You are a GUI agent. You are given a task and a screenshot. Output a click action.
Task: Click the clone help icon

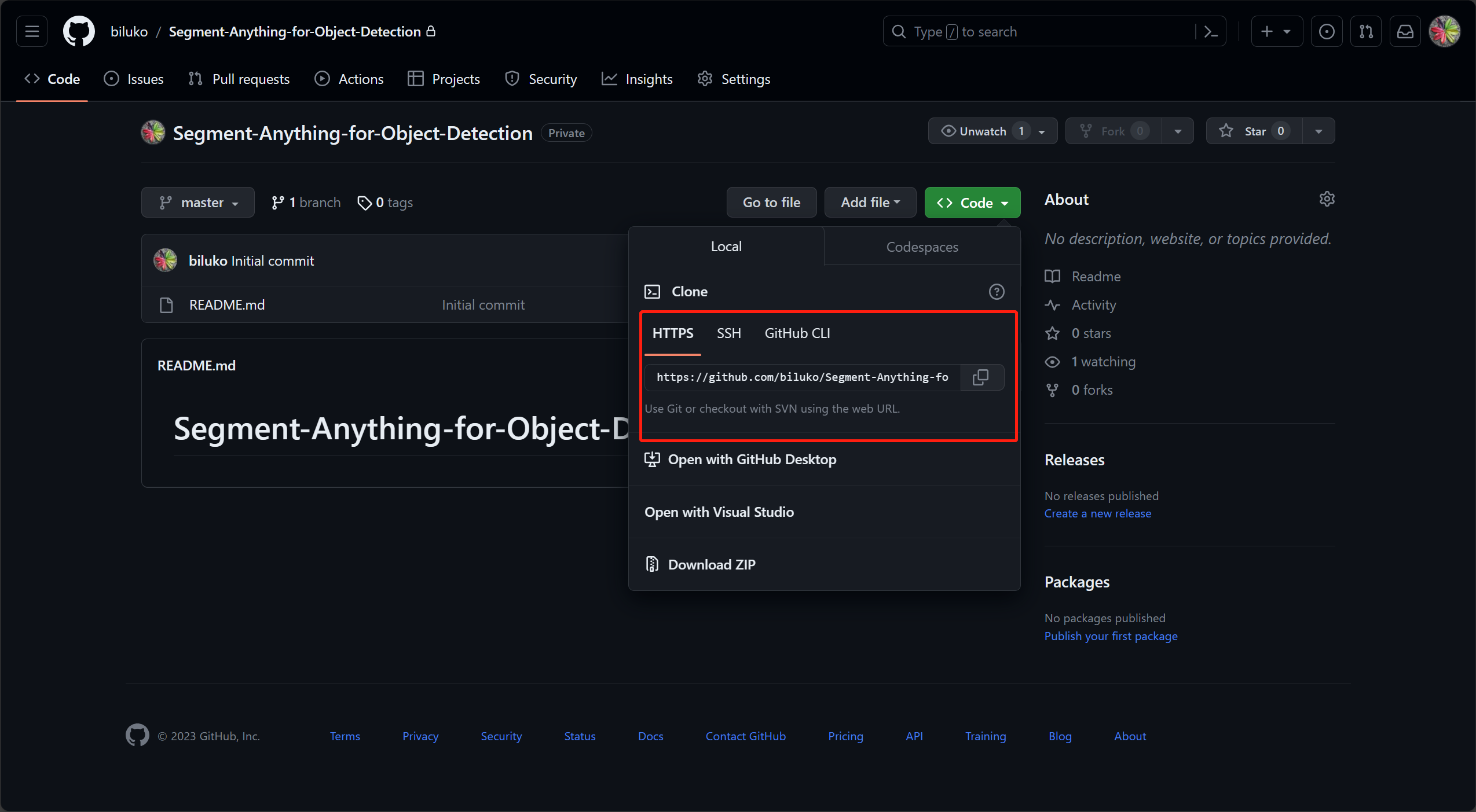[x=997, y=291]
